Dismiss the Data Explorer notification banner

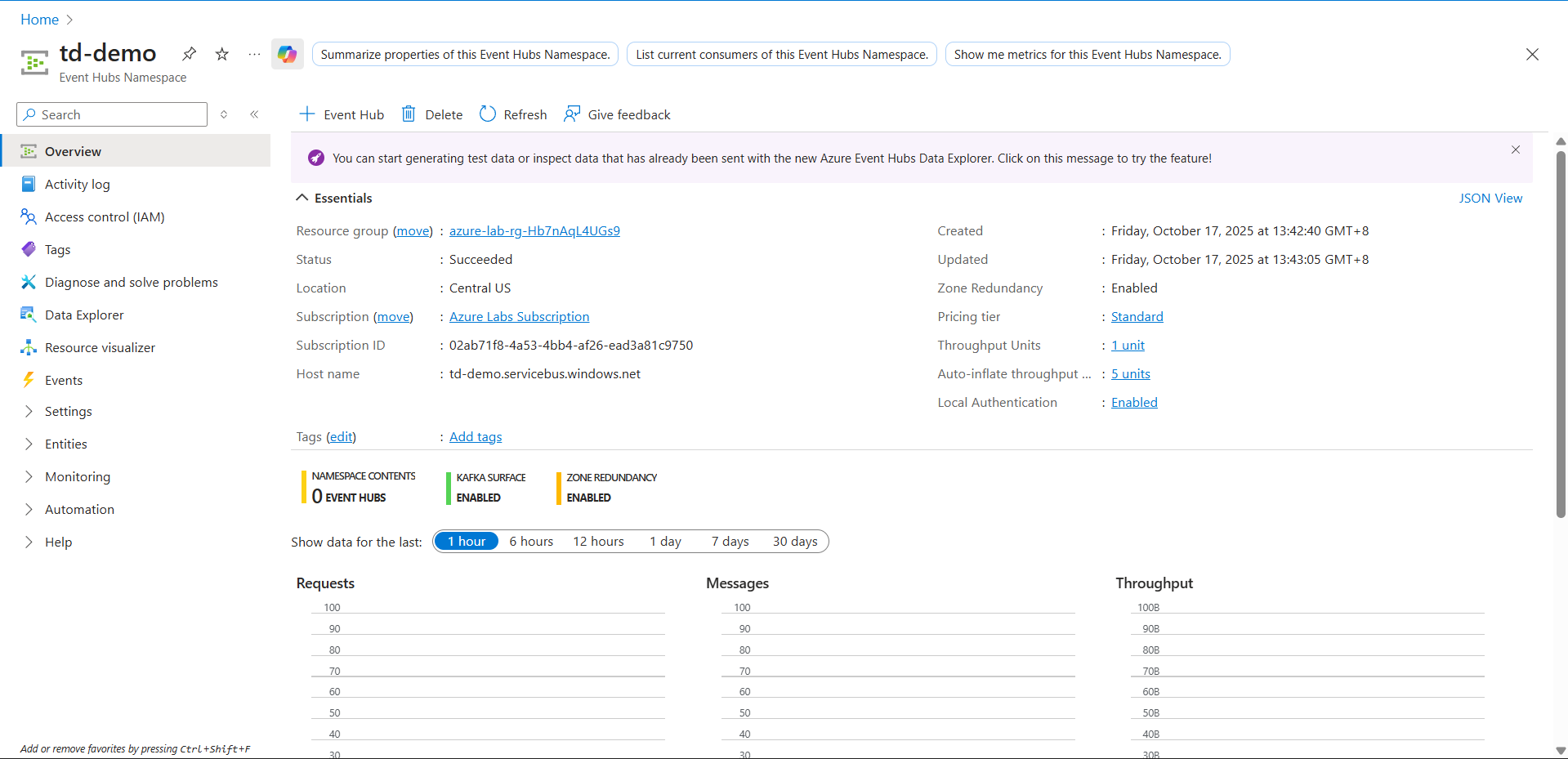coord(1515,150)
